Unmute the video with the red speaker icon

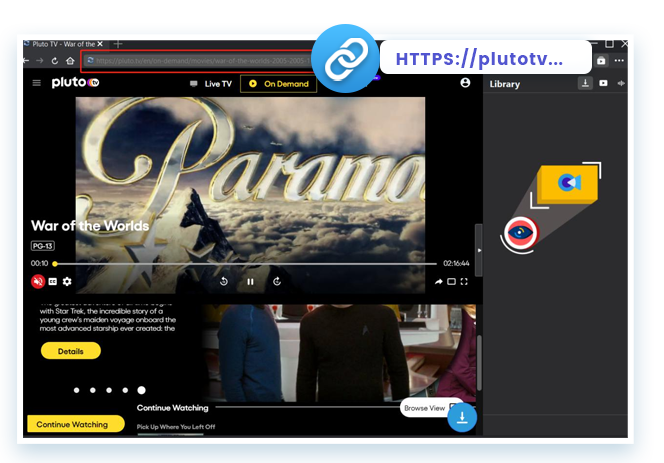point(38,281)
